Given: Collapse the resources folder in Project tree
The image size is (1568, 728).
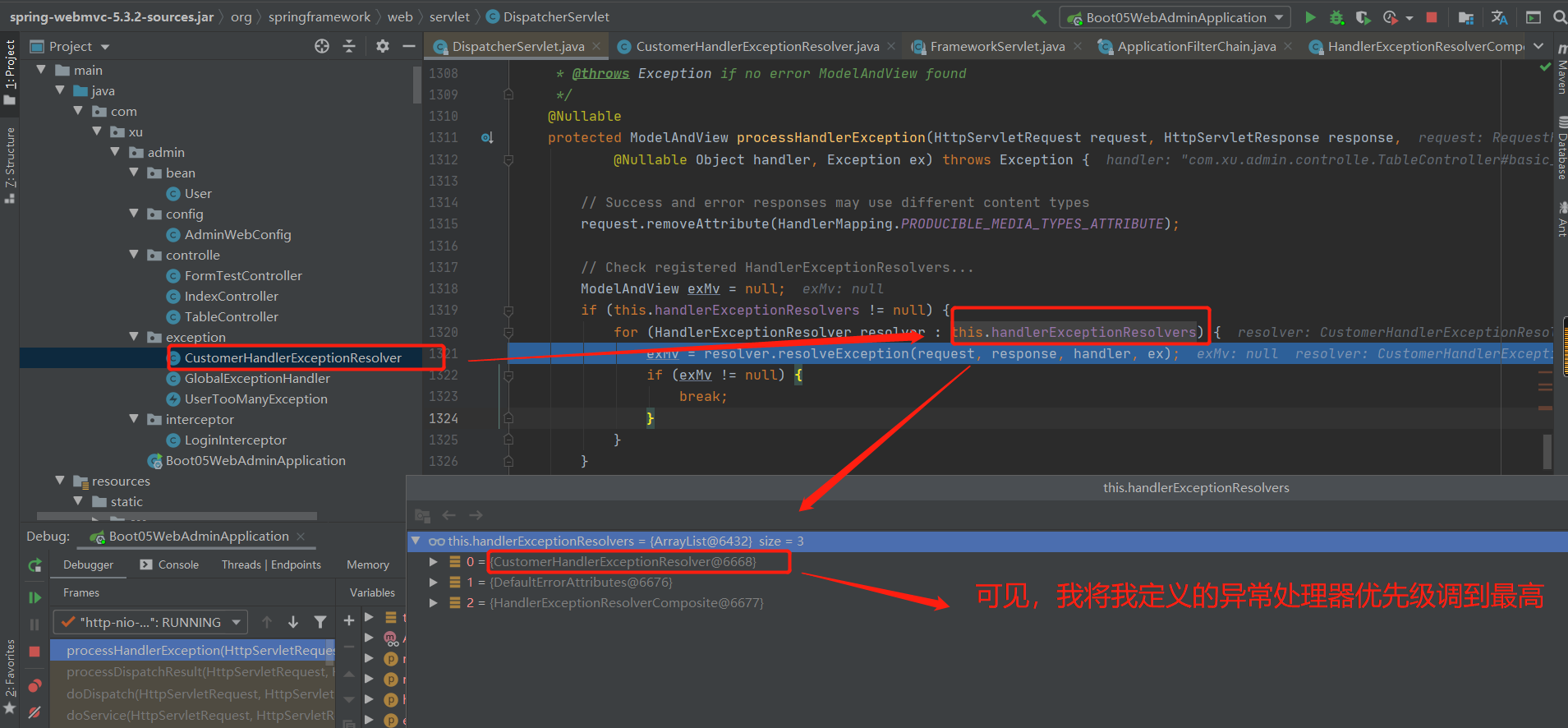Looking at the screenshot, I should tap(60, 481).
